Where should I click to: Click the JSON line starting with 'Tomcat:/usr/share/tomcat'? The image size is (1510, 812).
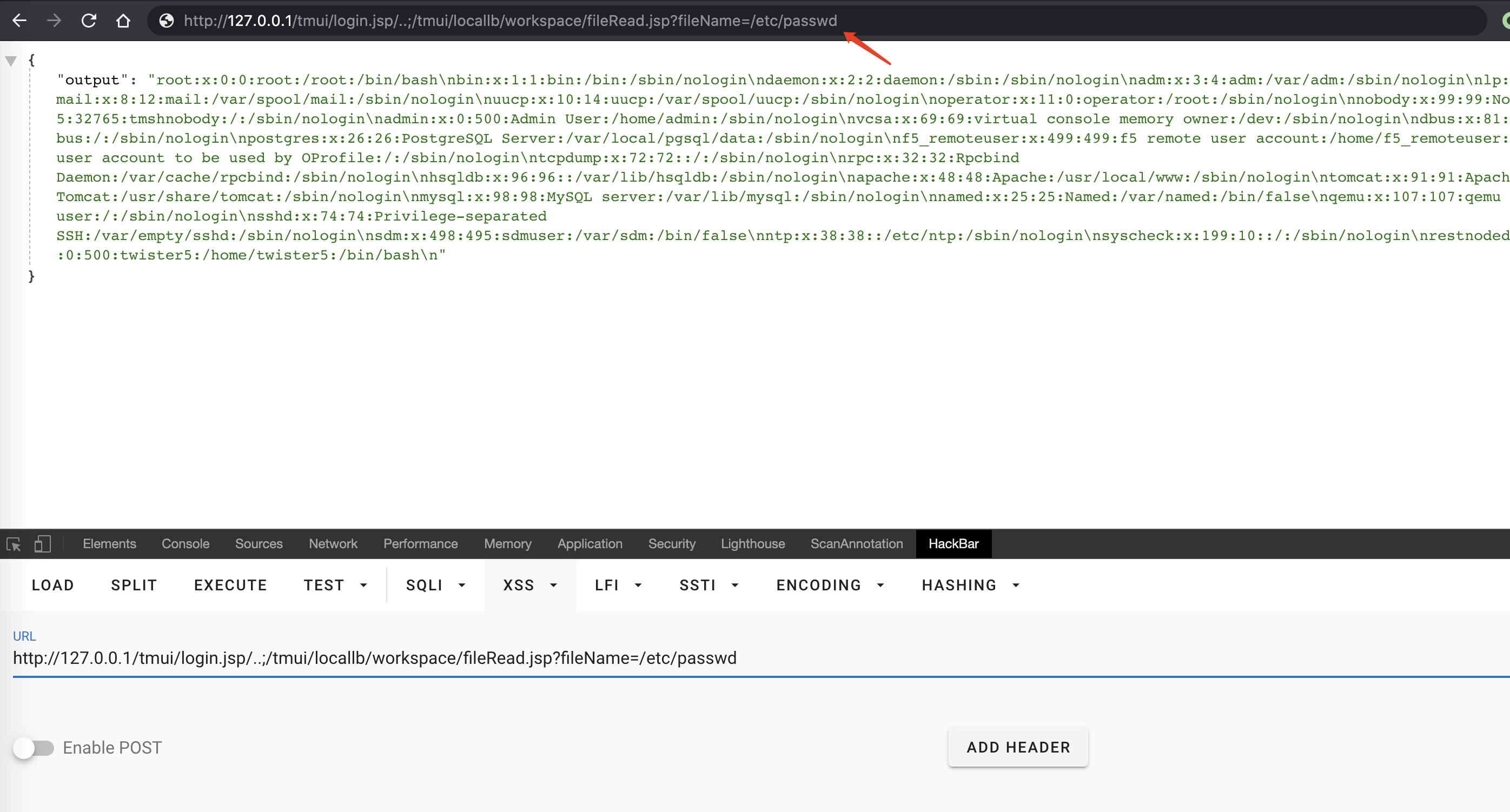pos(778,196)
